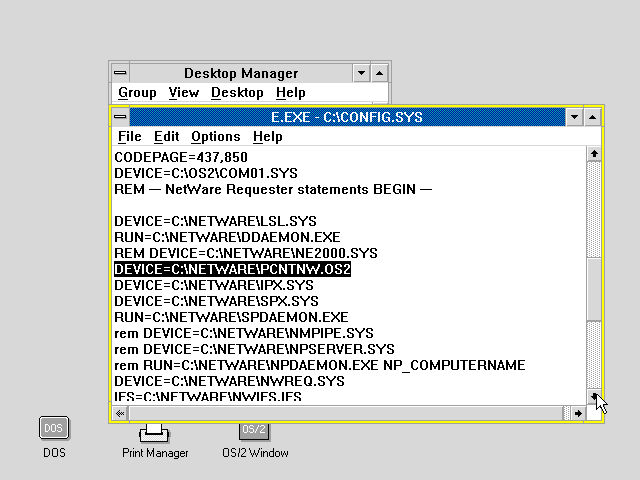Minimize the Desktop Manager window
The height and width of the screenshot is (480, 640).
pyautogui.click(x=361, y=73)
